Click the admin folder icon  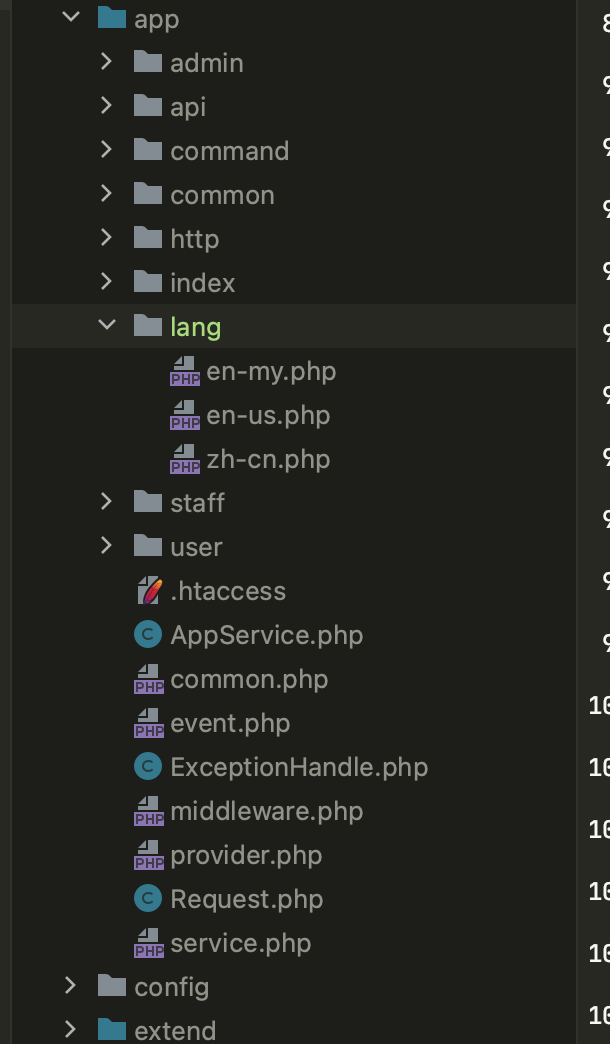click(x=148, y=61)
